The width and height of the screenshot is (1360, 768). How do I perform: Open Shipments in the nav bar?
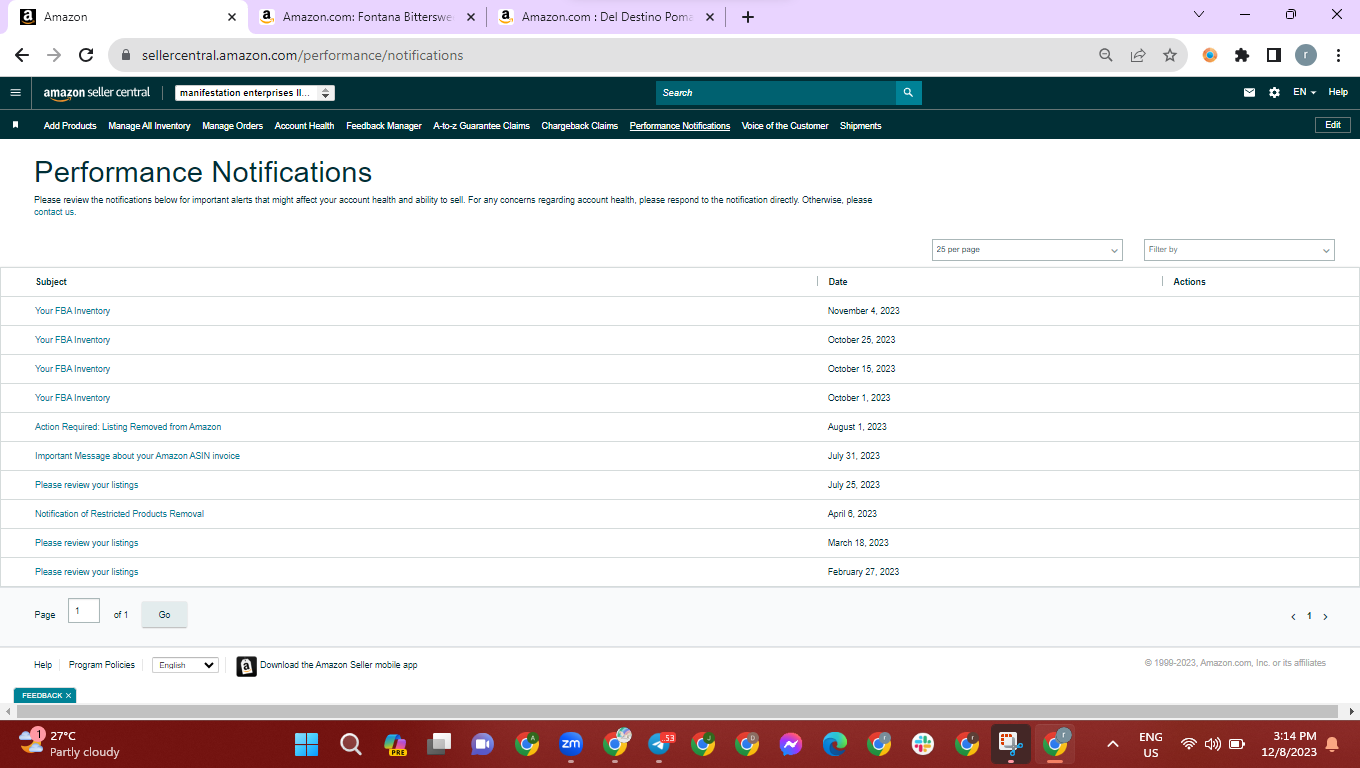click(861, 126)
